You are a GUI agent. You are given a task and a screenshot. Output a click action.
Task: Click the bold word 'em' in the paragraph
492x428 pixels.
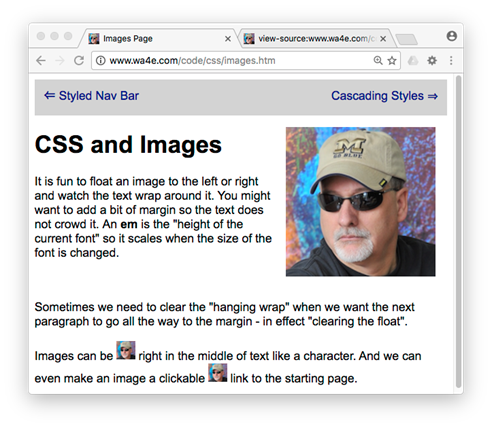129,224
